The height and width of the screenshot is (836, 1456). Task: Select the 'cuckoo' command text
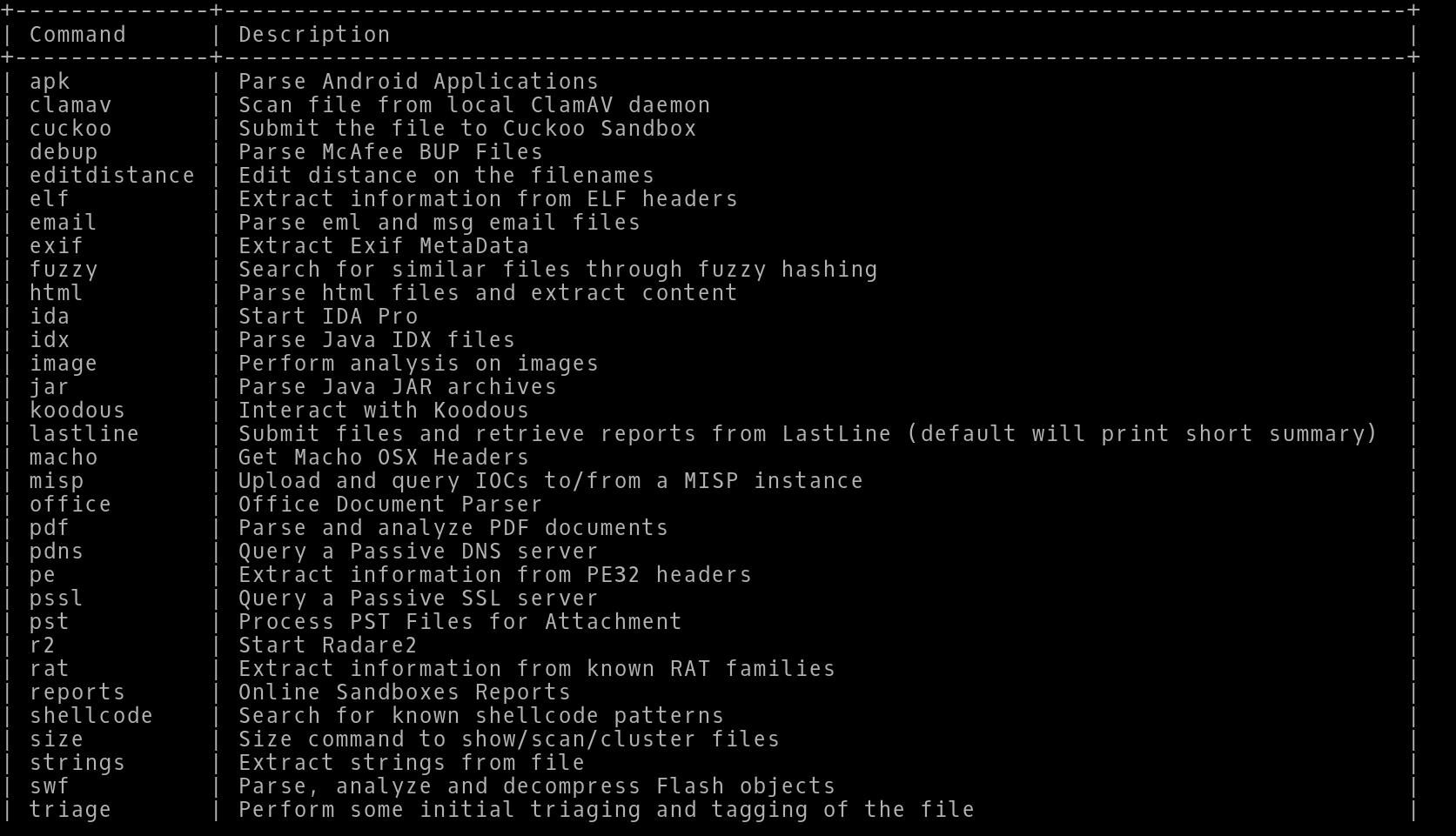point(70,129)
